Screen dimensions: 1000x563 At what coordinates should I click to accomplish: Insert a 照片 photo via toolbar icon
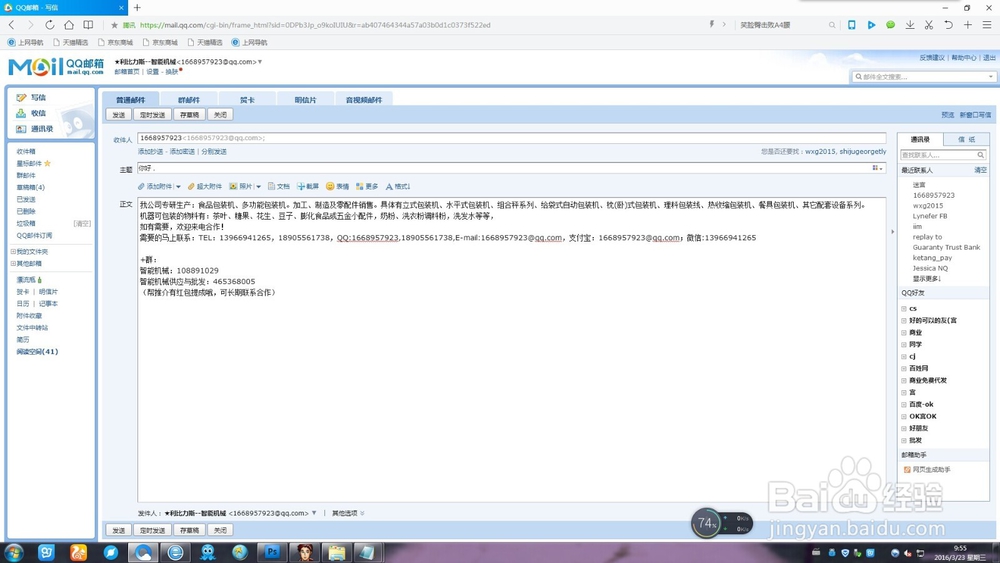[233, 186]
